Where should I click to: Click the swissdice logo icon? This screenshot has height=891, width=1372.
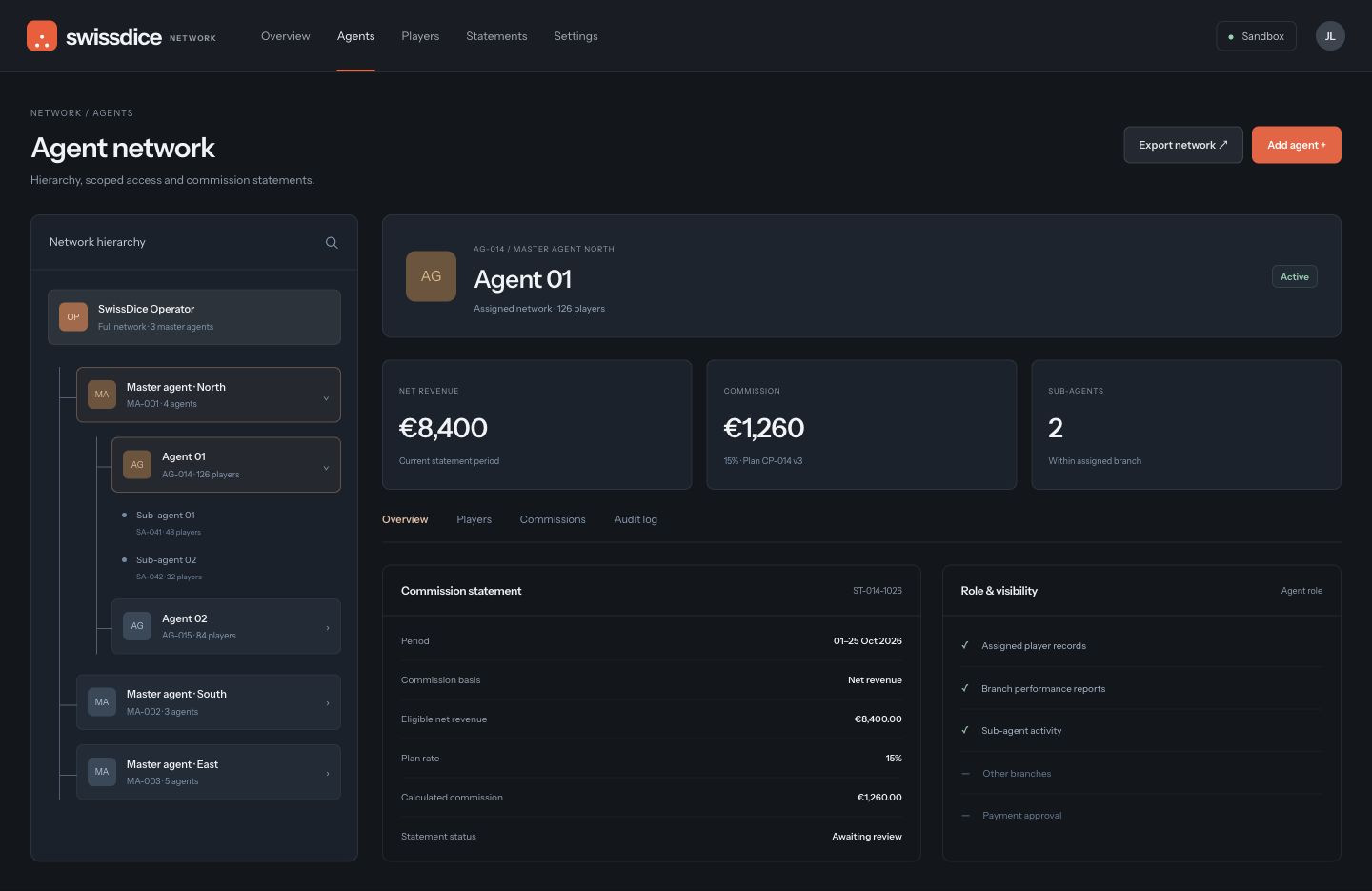coord(42,36)
